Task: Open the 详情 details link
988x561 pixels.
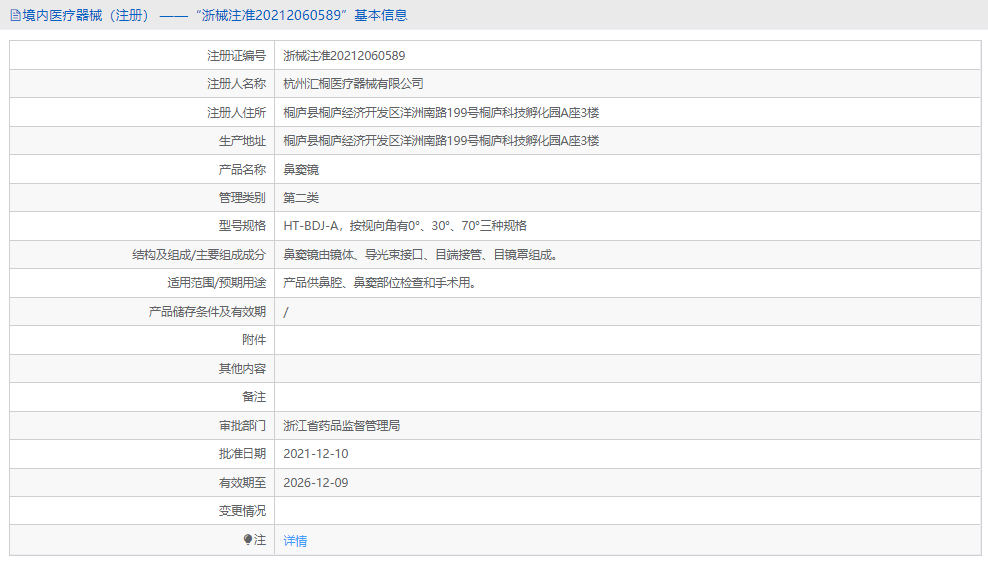Action: pos(295,541)
